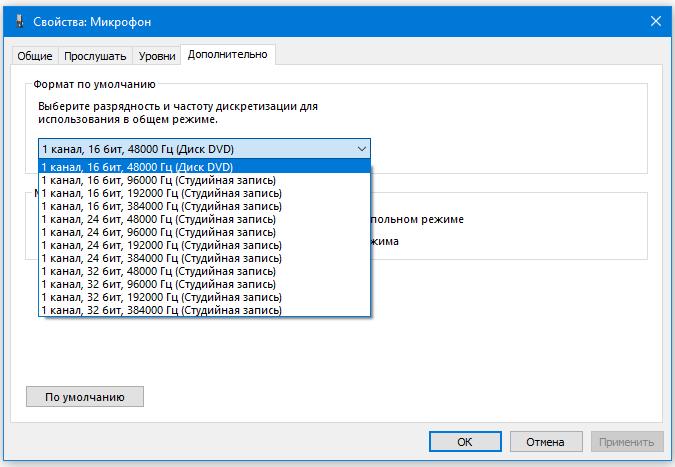Confirm with the OK button

coord(464,441)
